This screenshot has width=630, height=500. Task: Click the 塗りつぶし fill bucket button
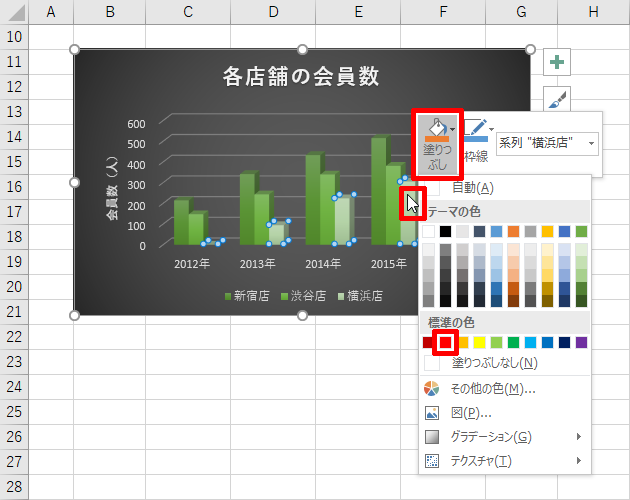(438, 144)
